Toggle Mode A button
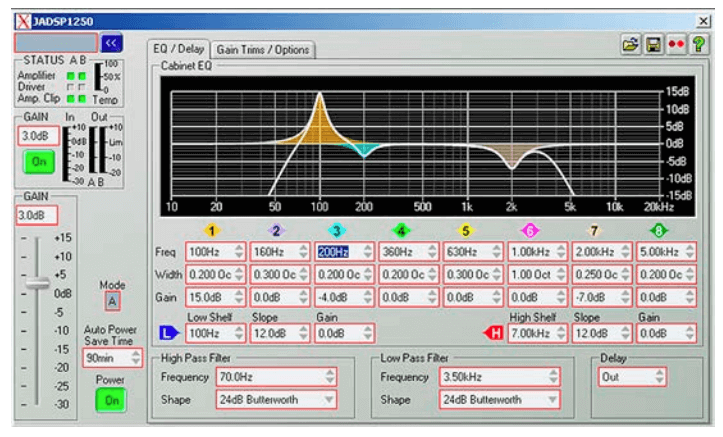Screen dimensions: 723x437 pyautogui.click(x=112, y=301)
